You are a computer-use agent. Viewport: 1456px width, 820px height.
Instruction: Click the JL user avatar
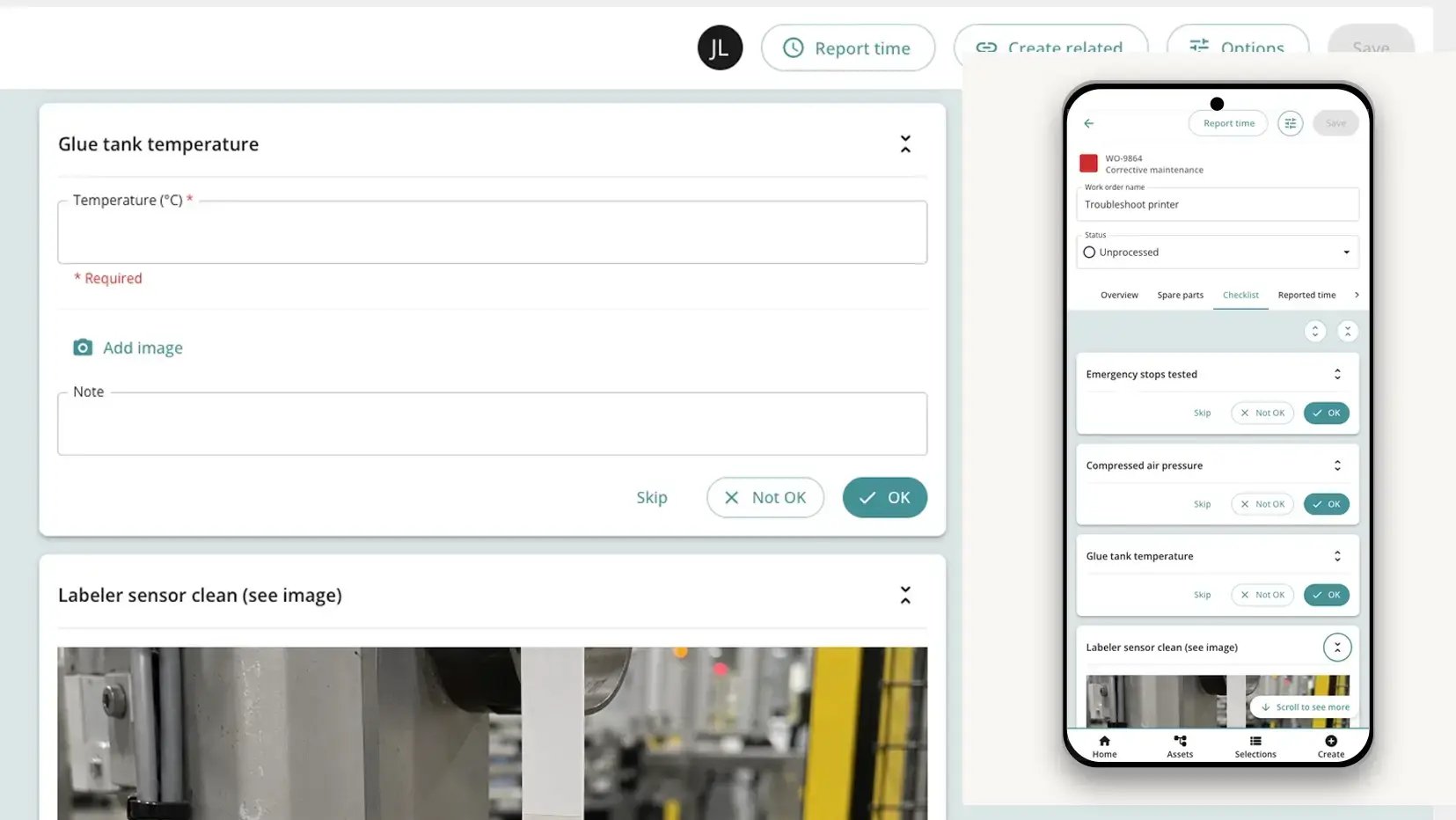click(720, 48)
